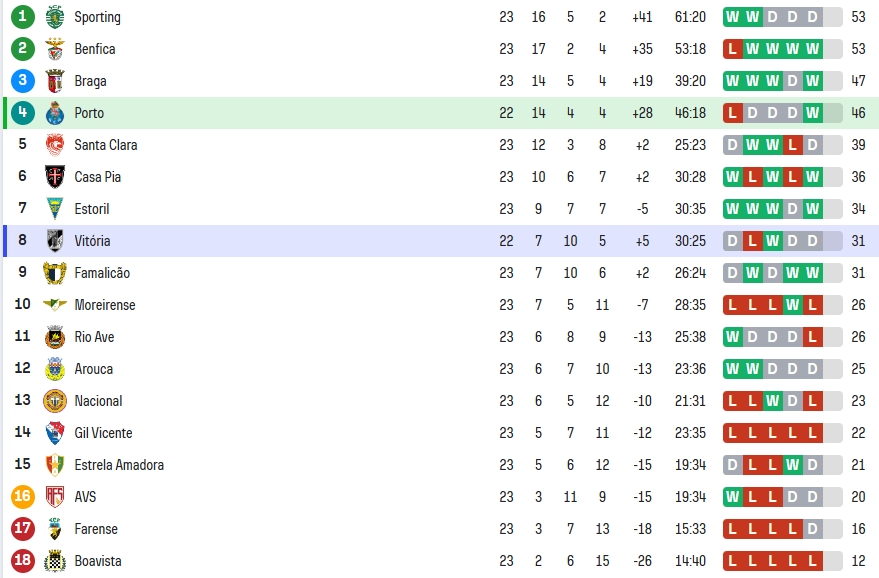Click the orange position 16 circle
The image size is (879, 578).
pos(22,496)
